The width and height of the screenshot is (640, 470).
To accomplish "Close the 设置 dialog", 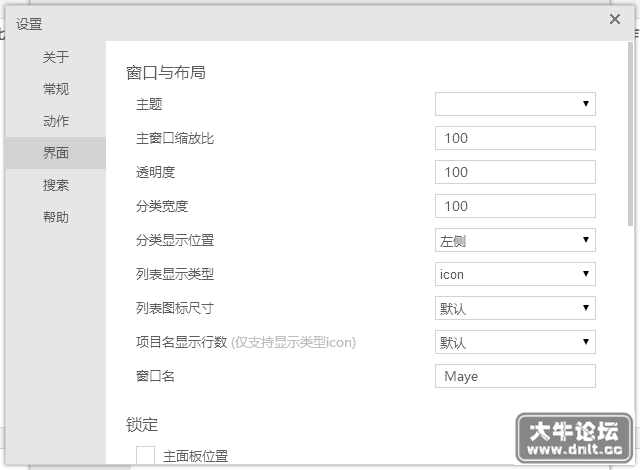I will 615,19.
